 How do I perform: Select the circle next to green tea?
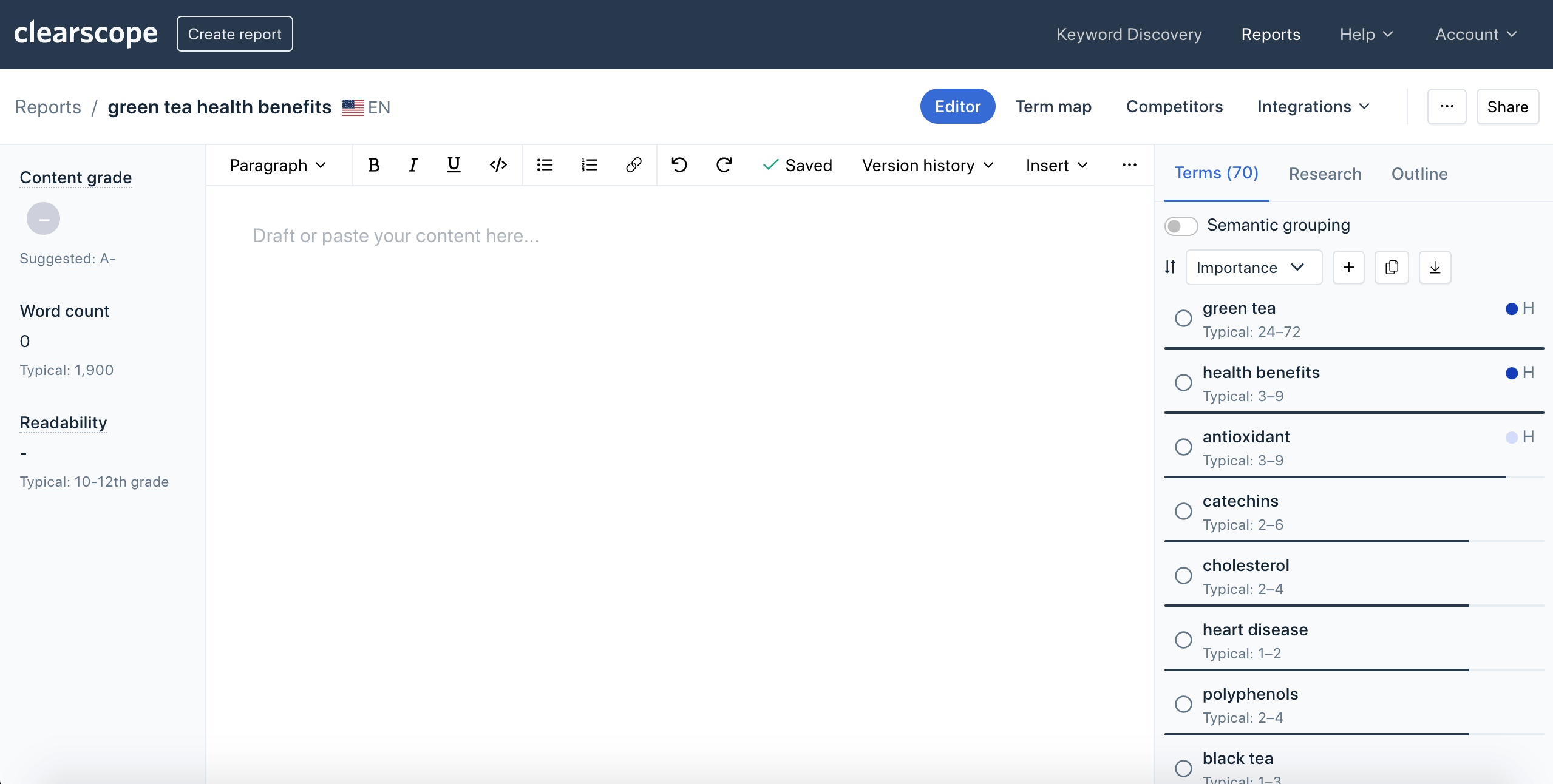point(1183,318)
